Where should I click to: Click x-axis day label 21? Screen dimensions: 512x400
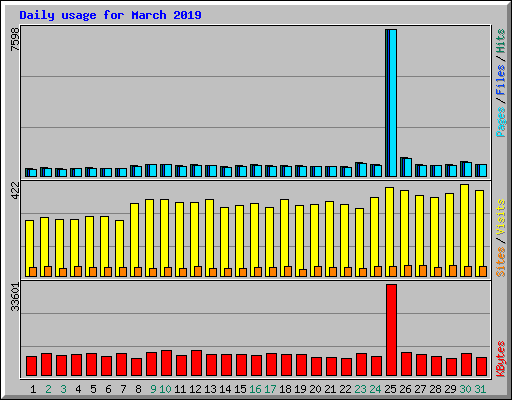point(330,389)
